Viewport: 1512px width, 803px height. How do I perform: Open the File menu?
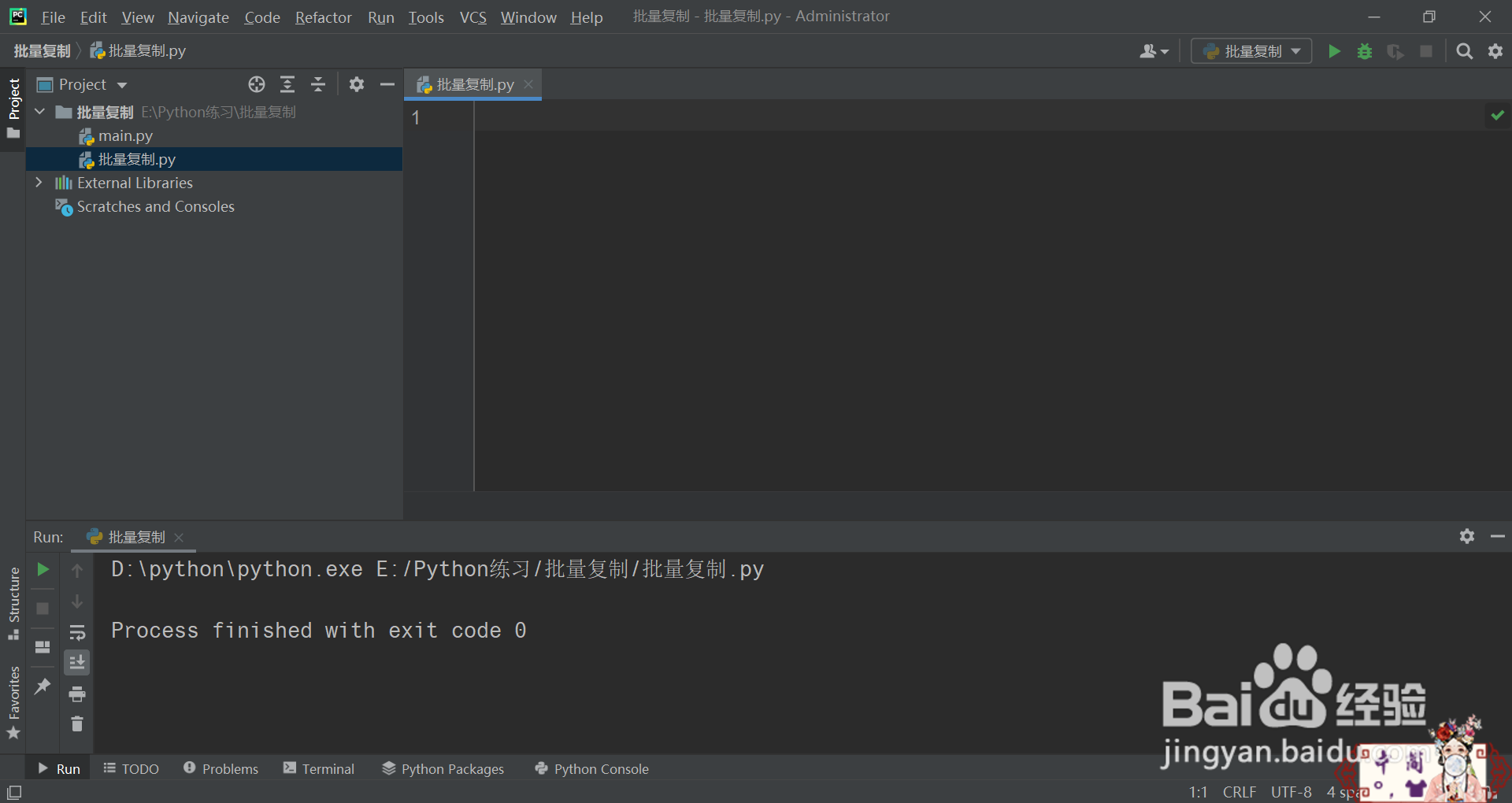coord(53,17)
